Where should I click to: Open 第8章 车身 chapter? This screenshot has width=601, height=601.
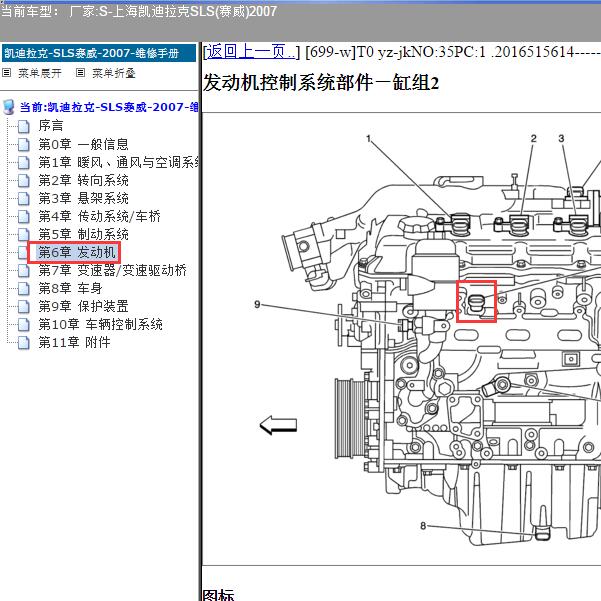pyautogui.click(x=70, y=288)
